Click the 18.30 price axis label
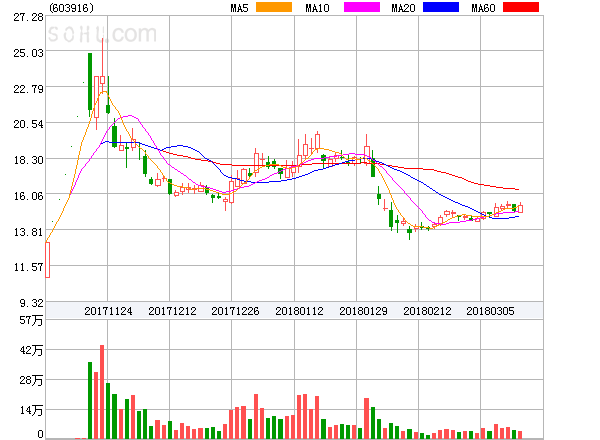The width and height of the screenshot is (600, 440). tap(28, 160)
